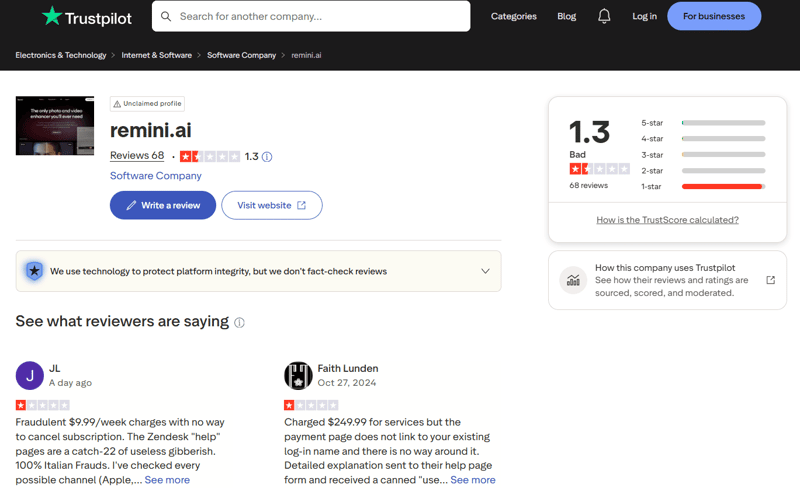Select the pencil icon on Write a review

click(131, 205)
